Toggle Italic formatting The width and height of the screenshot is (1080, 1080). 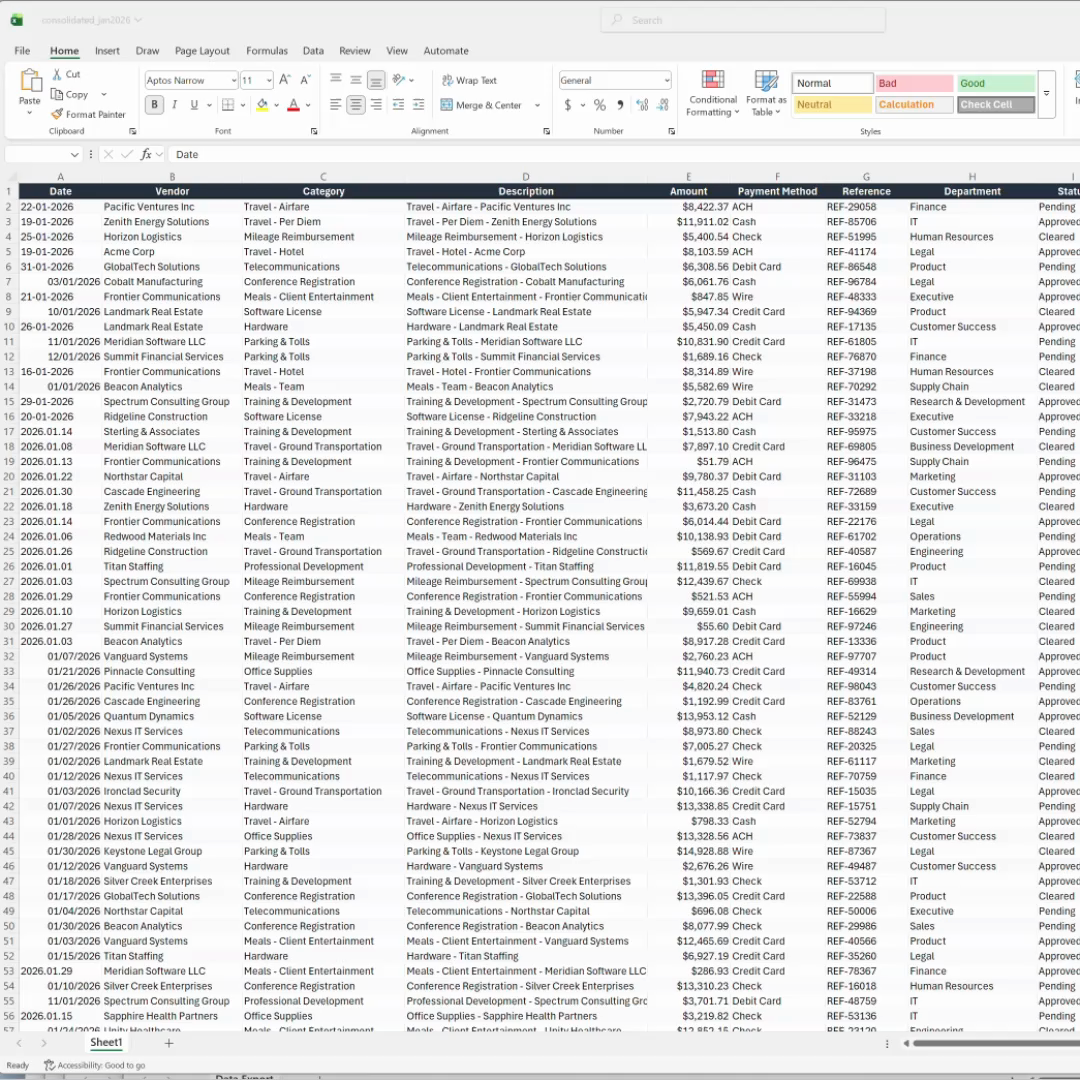[174, 105]
